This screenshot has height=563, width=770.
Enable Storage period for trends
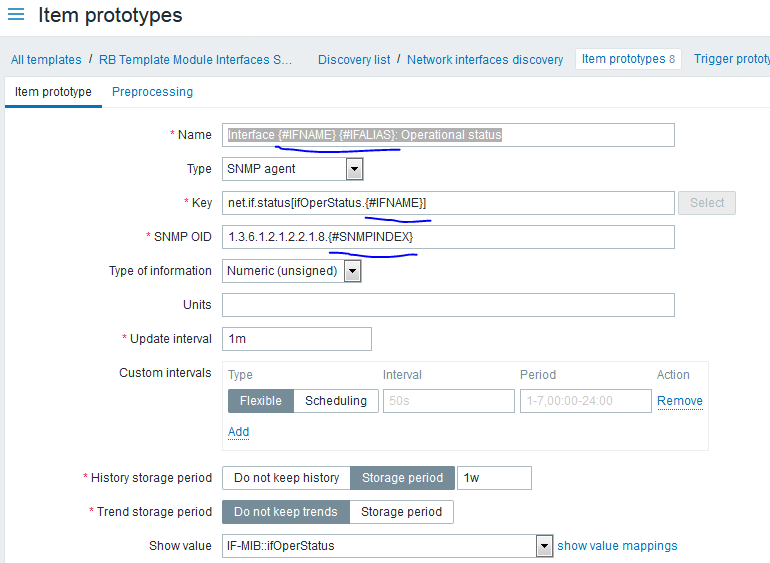click(x=401, y=512)
